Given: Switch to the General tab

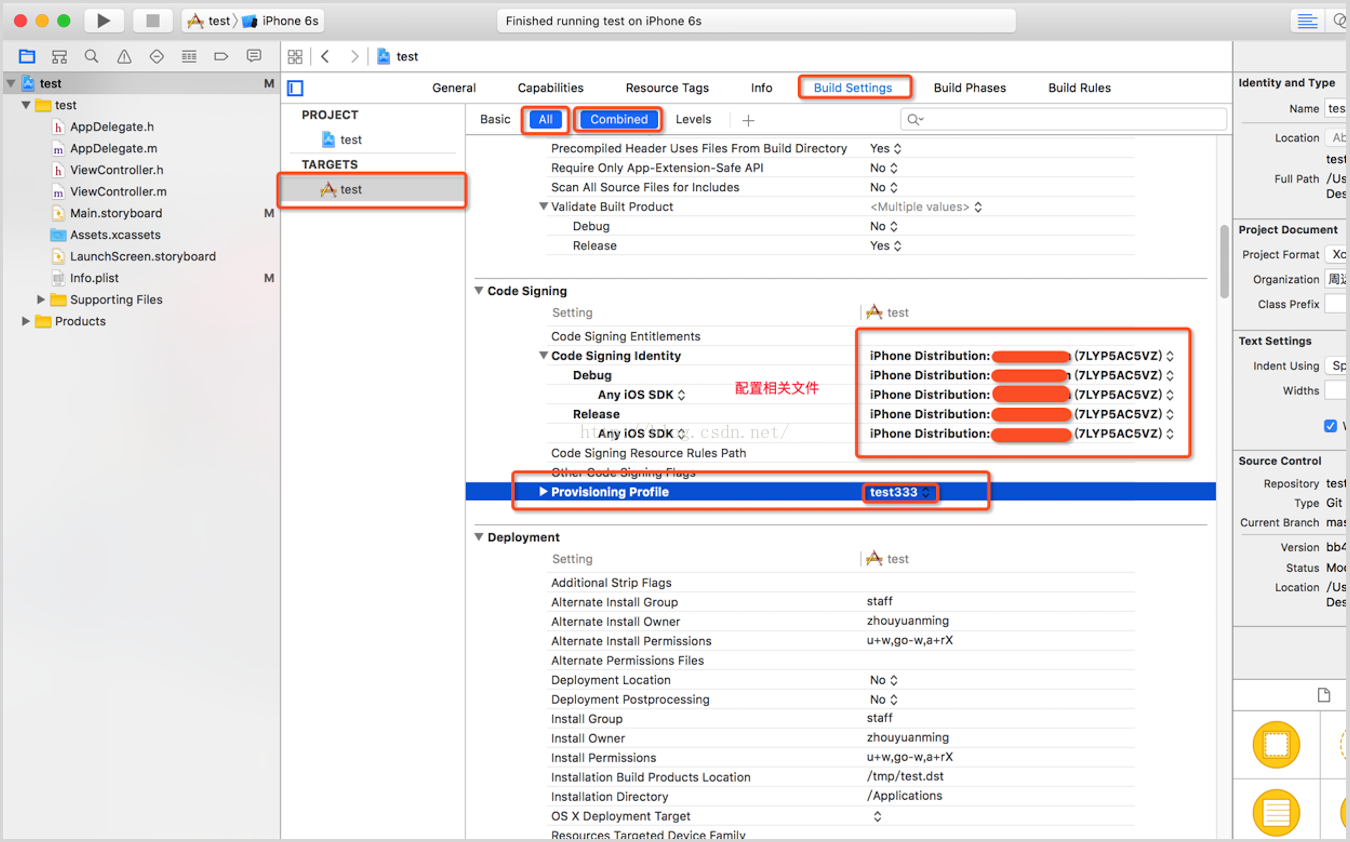Looking at the screenshot, I should (454, 88).
